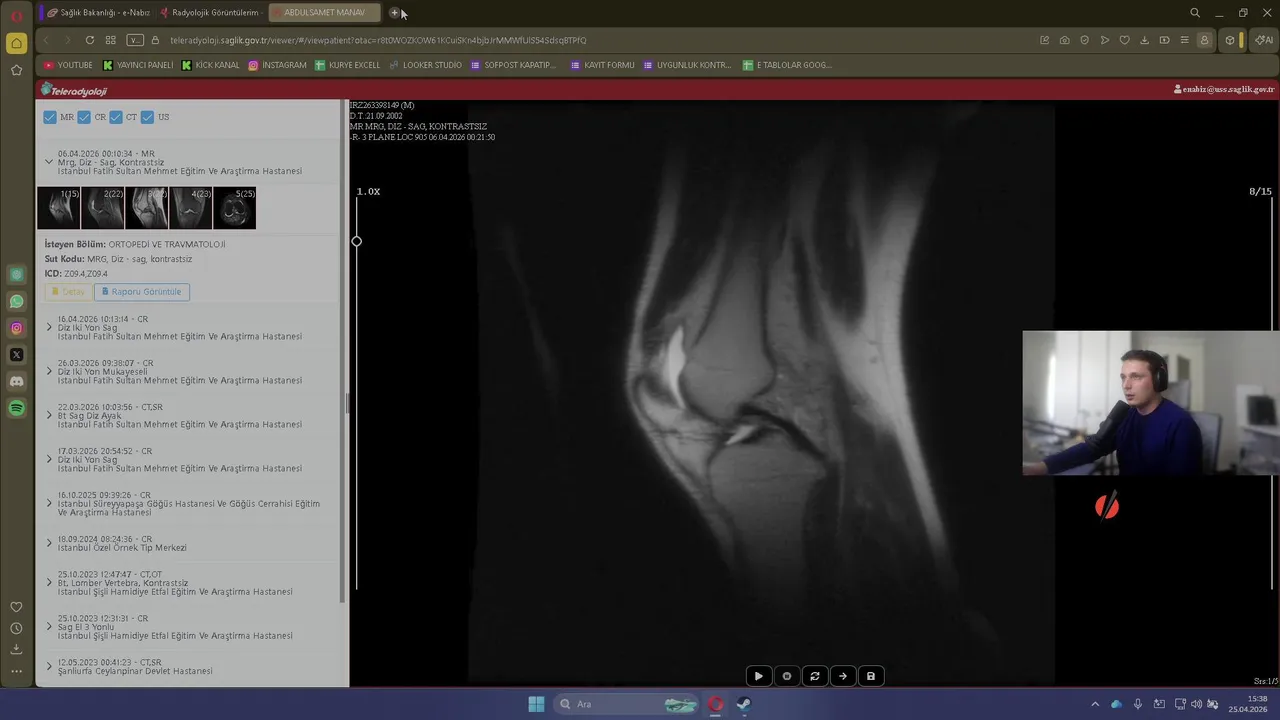Switch to Radyolojik Görüntülerim tab
This screenshot has width=1280, height=720.
point(208,13)
